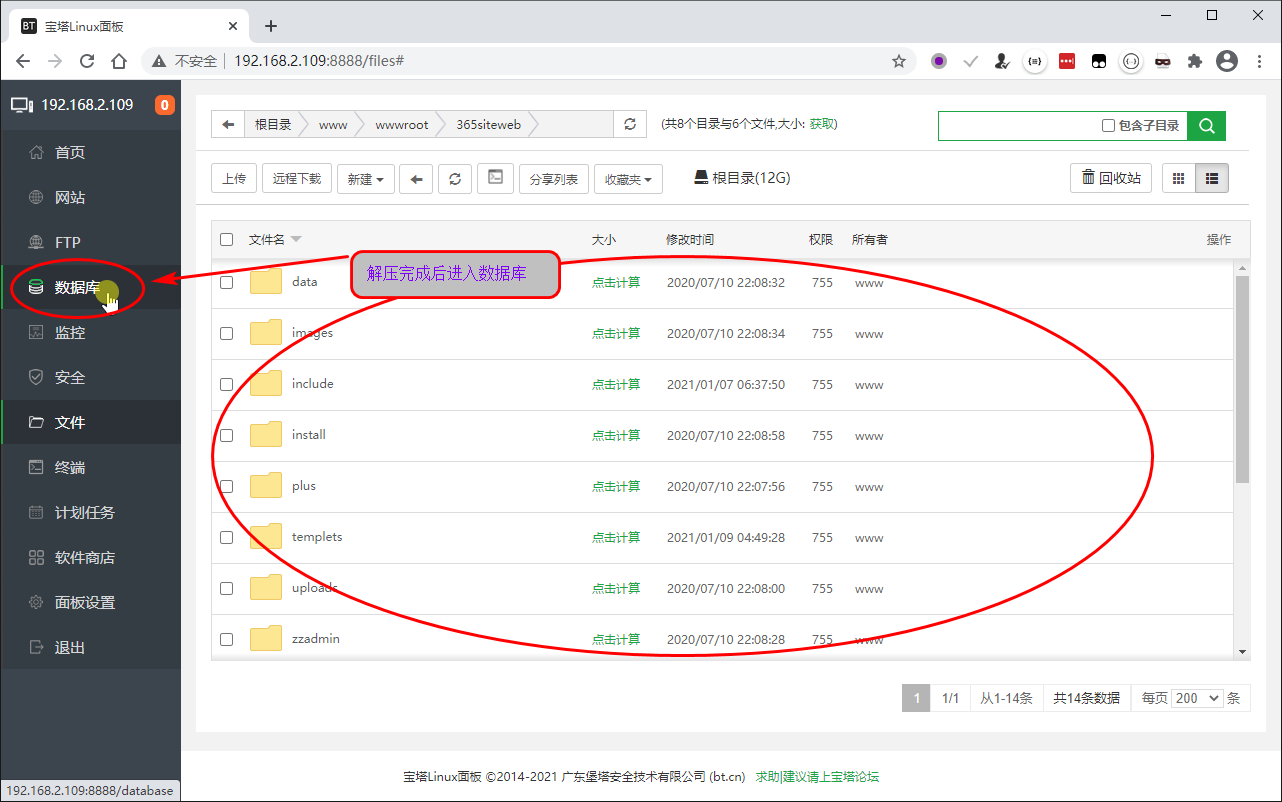The height and width of the screenshot is (802, 1282).
Task: Click 点击计算 for the plus folder
Action: [x=616, y=487]
